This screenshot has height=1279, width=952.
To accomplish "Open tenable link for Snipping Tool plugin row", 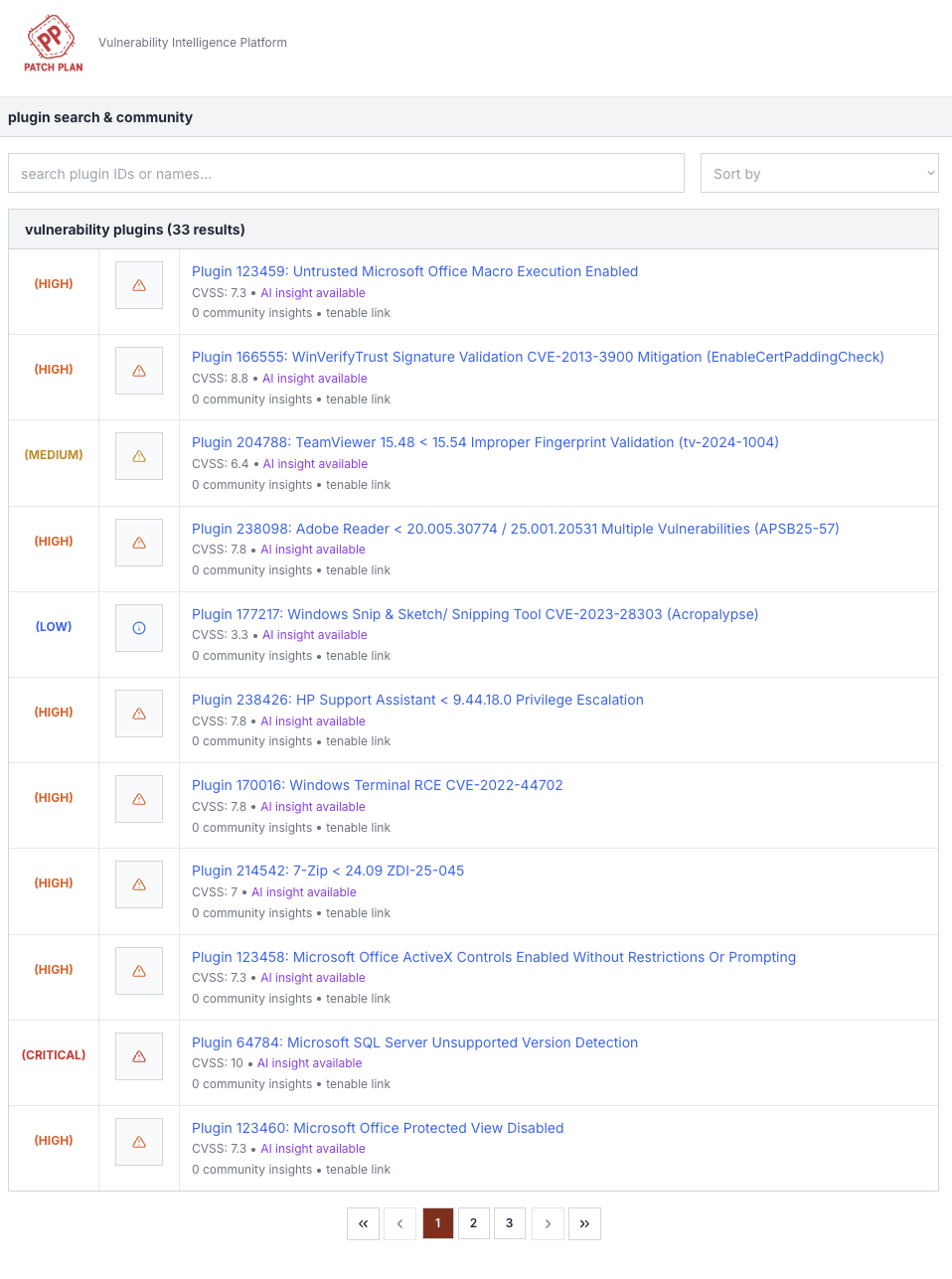I will [x=358, y=656].
